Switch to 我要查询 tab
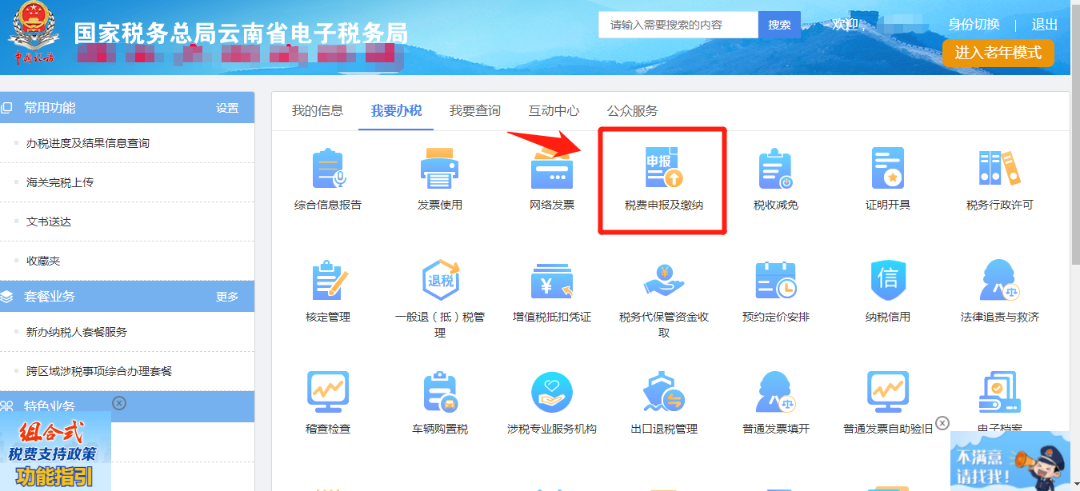The height and width of the screenshot is (491, 1080). pos(475,111)
